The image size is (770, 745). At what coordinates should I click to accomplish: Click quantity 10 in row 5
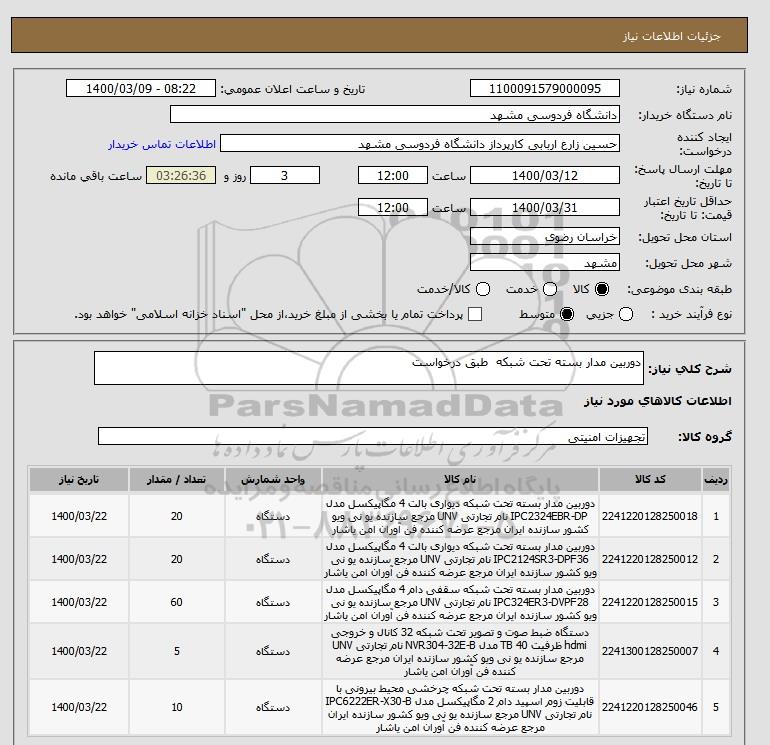coord(177,707)
